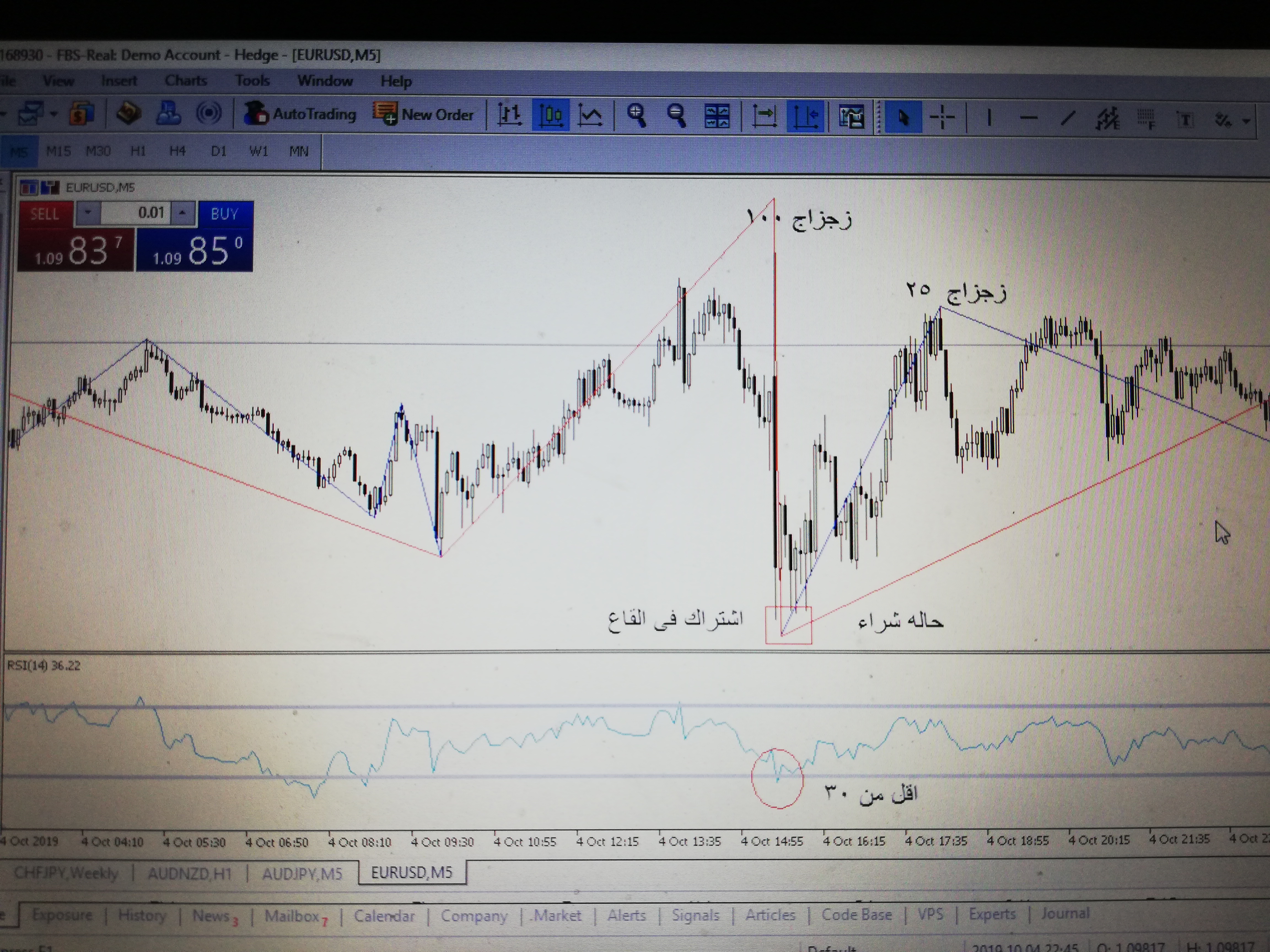Select the H4 timeframe
Screen dimensions: 1270x952
(177, 151)
